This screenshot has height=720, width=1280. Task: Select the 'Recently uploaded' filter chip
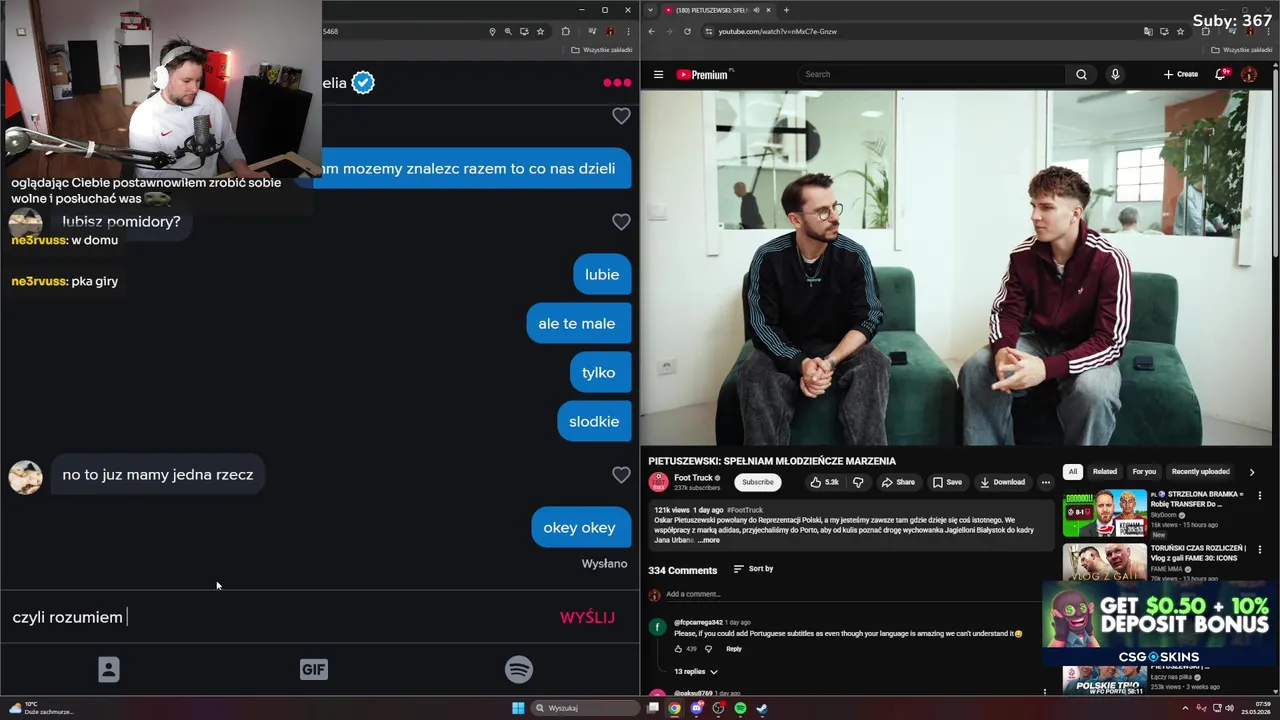tap(1201, 472)
